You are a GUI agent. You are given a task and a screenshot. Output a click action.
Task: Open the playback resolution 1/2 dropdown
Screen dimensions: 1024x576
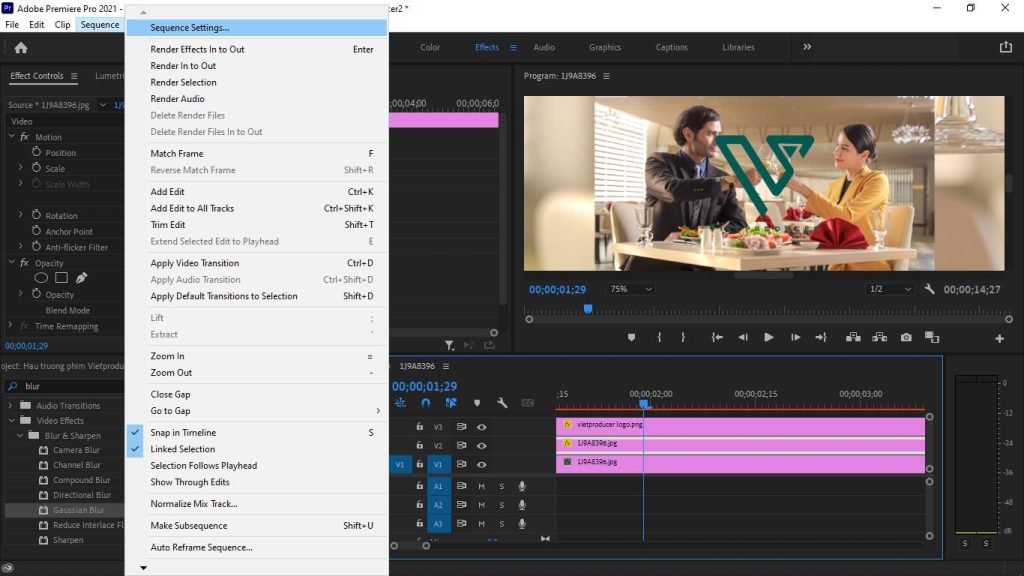point(888,289)
